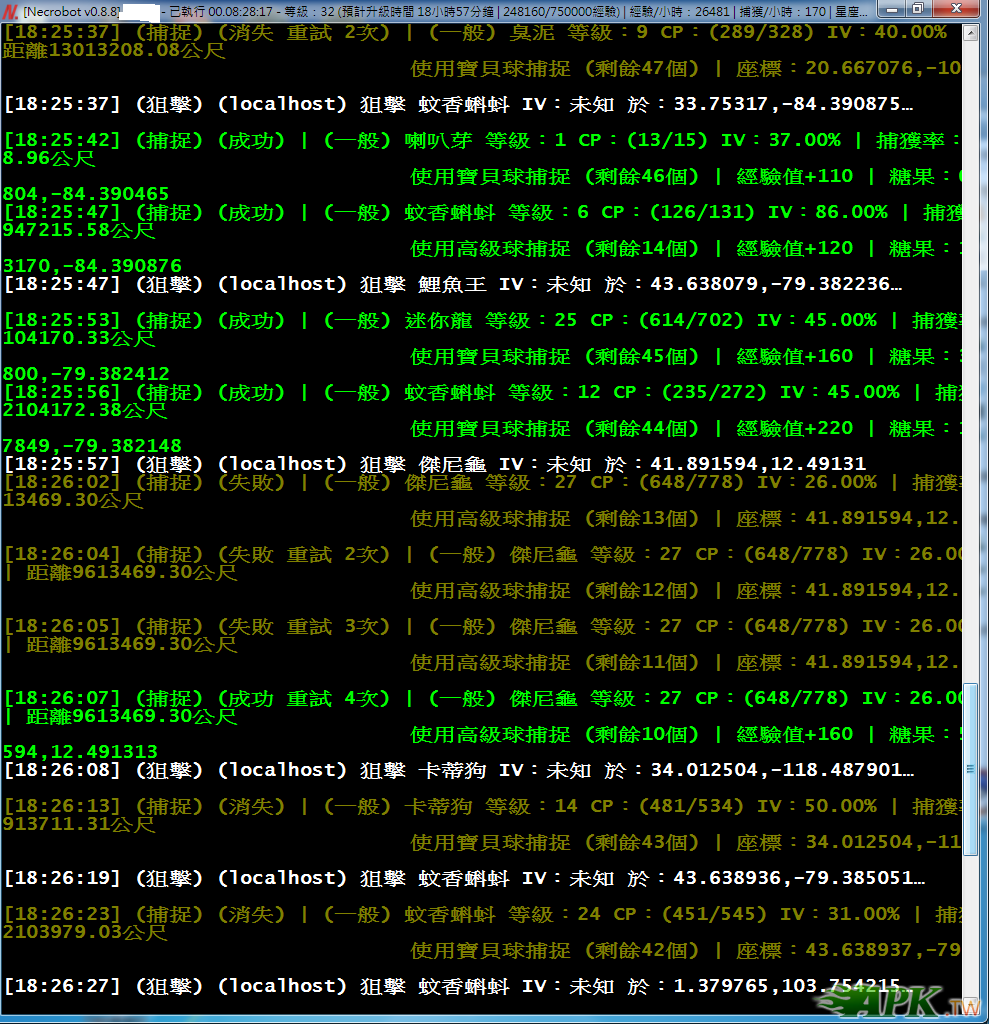This screenshot has width=989, height=1024.
Task: Click the text 使用高級球捕捉 (剩餘12個)
Action: (x=555, y=590)
